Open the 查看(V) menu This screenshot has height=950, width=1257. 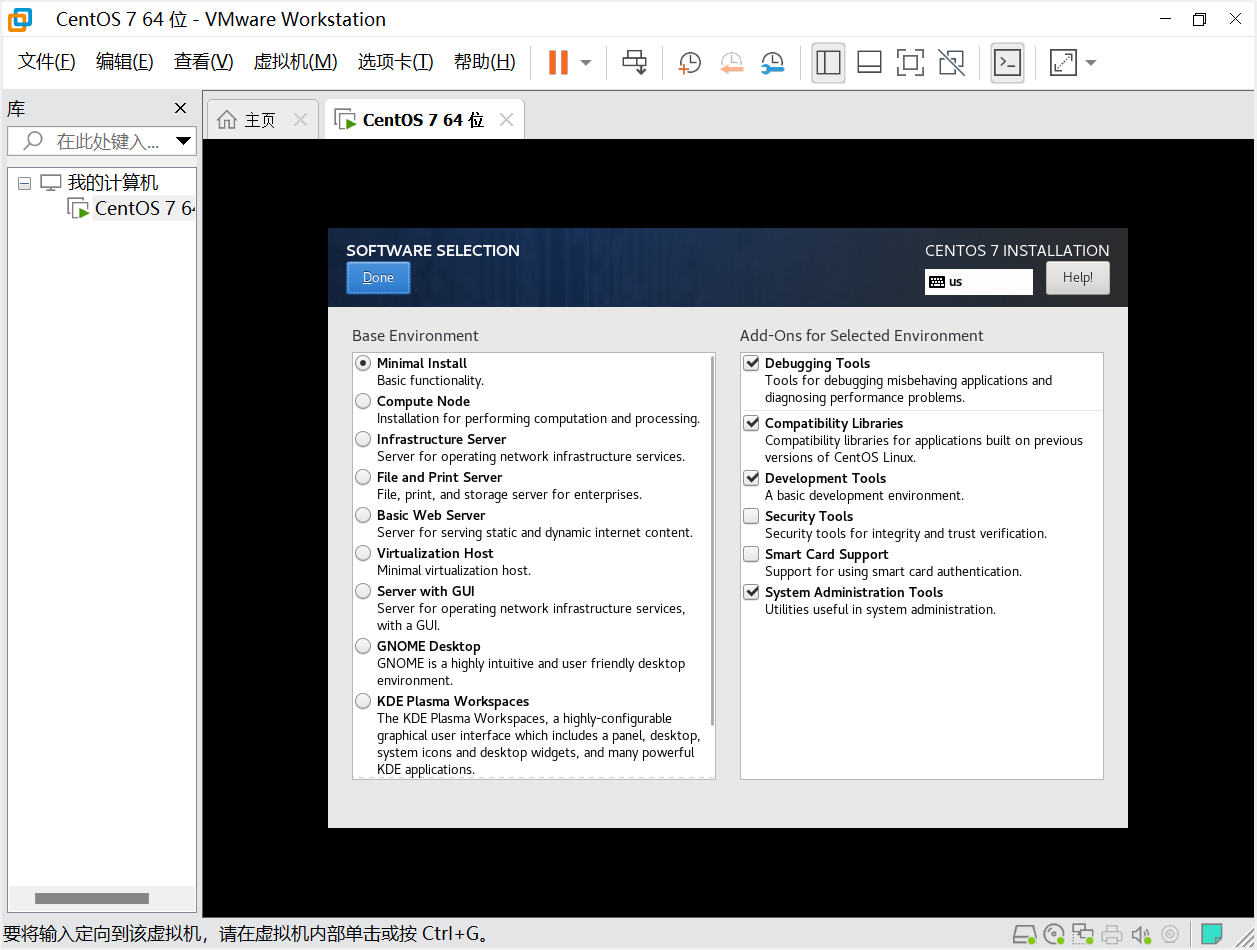click(204, 62)
